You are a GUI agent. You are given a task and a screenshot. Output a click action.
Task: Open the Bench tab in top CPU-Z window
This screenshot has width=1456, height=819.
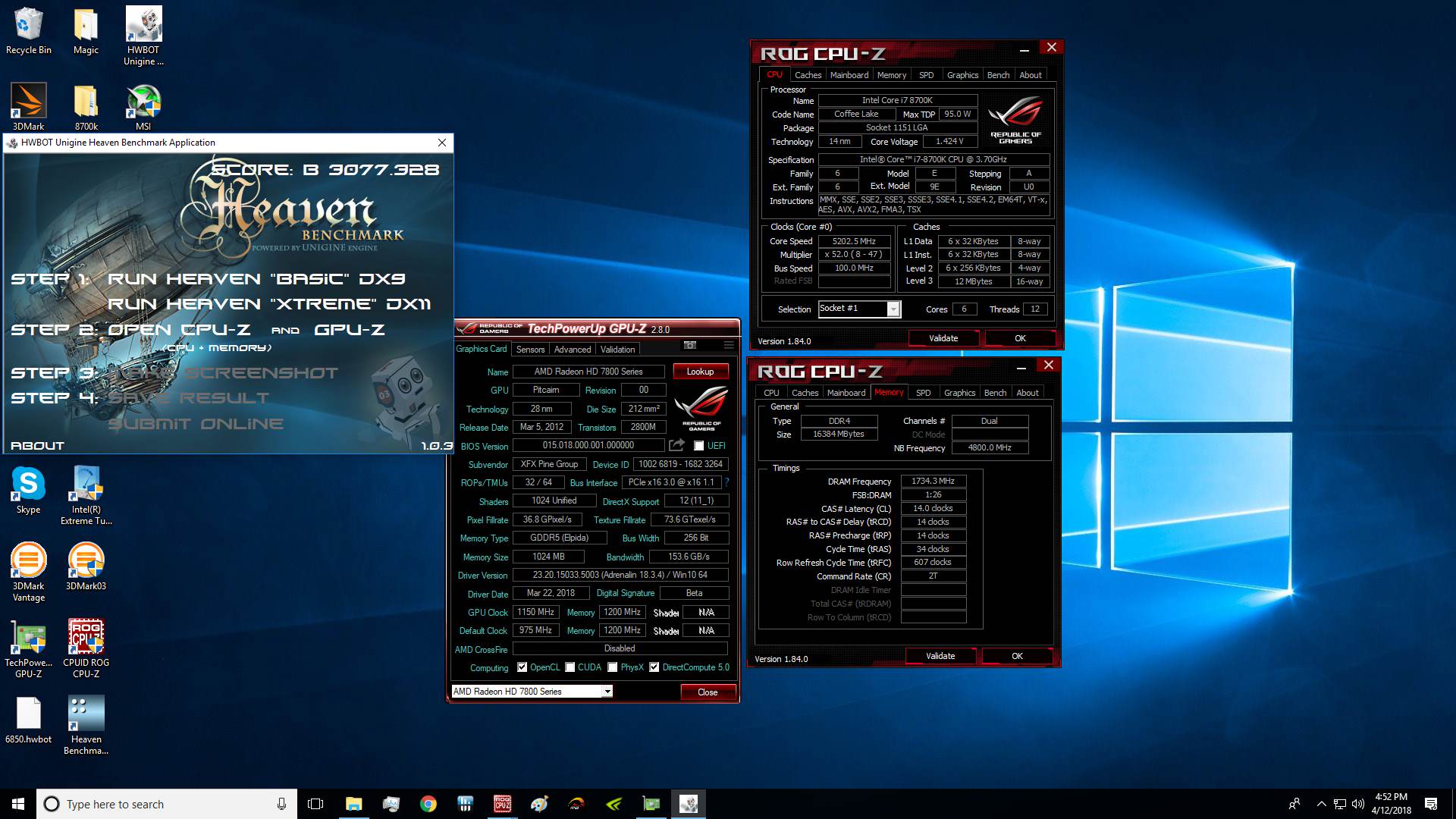pos(998,75)
